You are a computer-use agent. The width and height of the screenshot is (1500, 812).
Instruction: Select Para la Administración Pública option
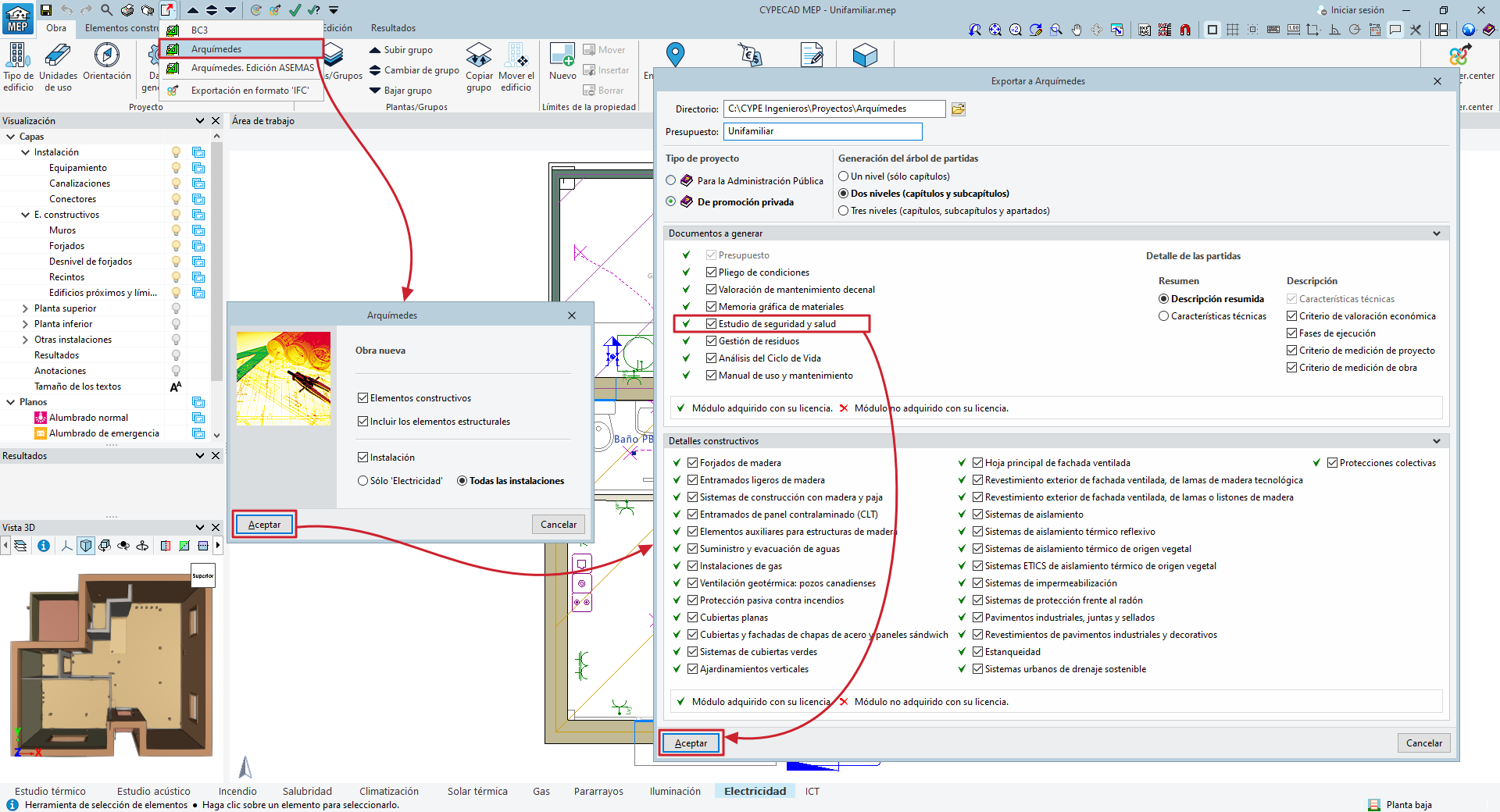(671, 180)
